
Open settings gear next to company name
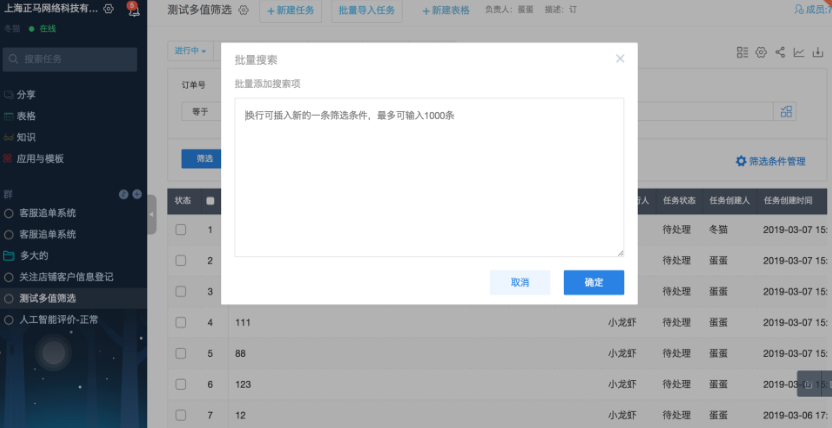coord(108,10)
